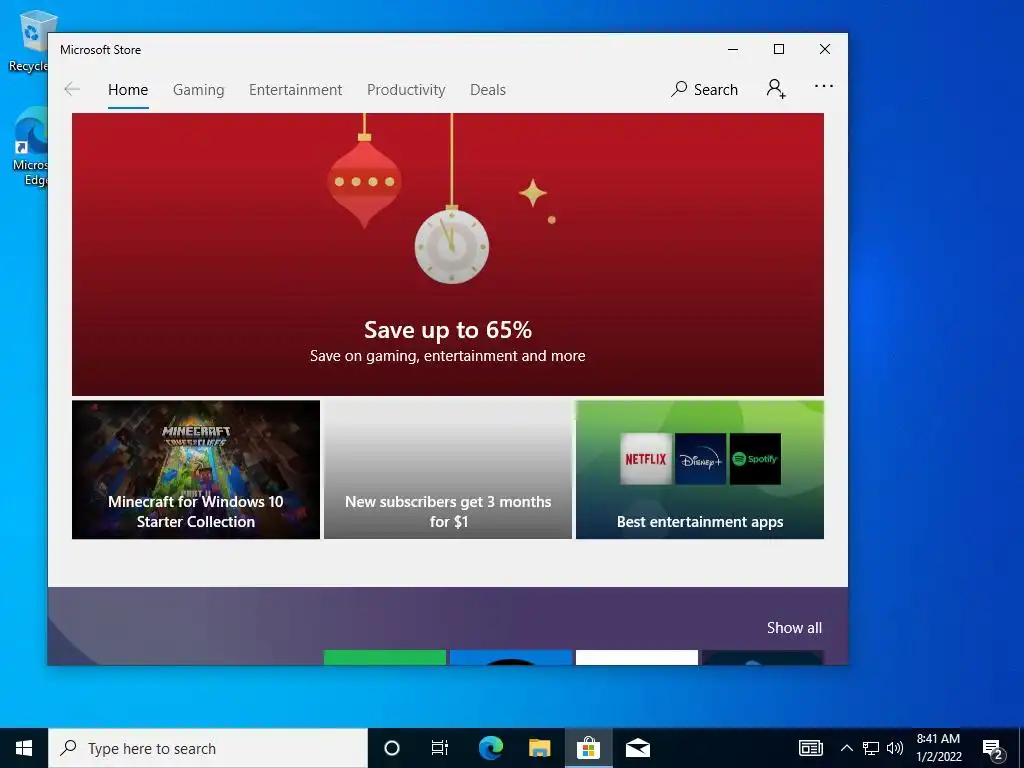The height and width of the screenshot is (768, 1024).
Task: Open the Entertainment tab
Action: point(295,90)
